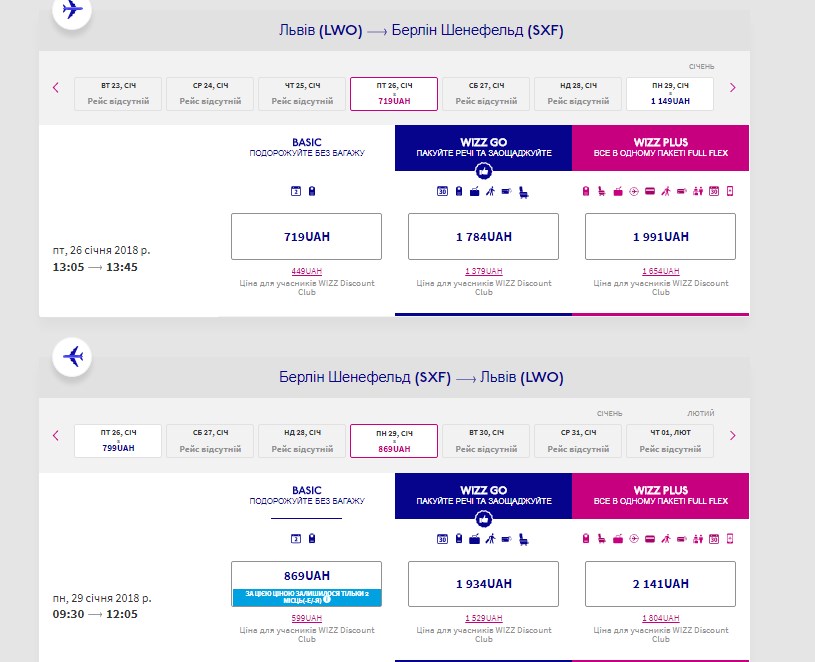The height and width of the screenshot is (662, 815).
Task: Show later outbound dates with right arrow
Action: pos(732,88)
